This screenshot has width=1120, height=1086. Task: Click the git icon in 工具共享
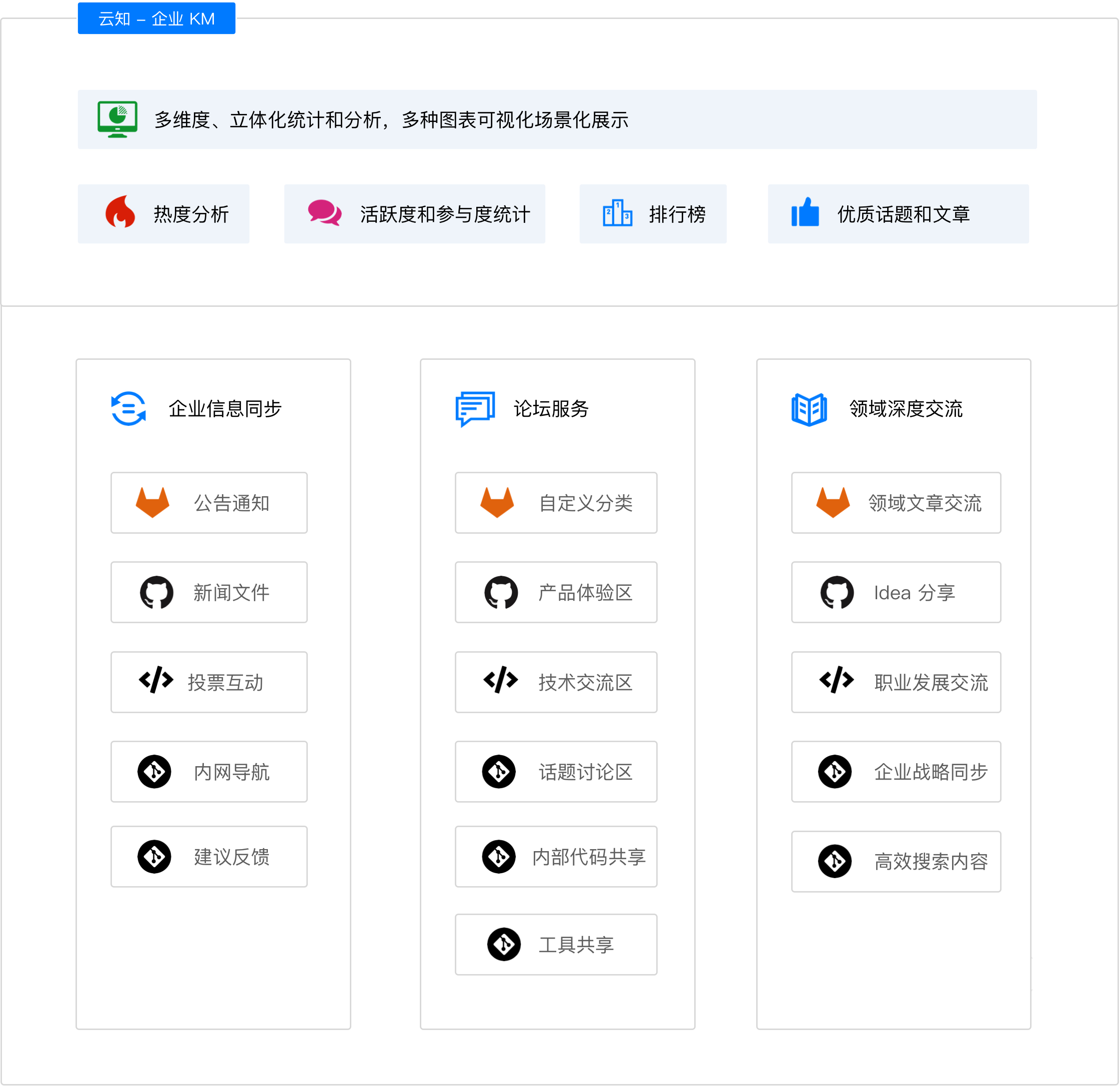tap(504, 945)
